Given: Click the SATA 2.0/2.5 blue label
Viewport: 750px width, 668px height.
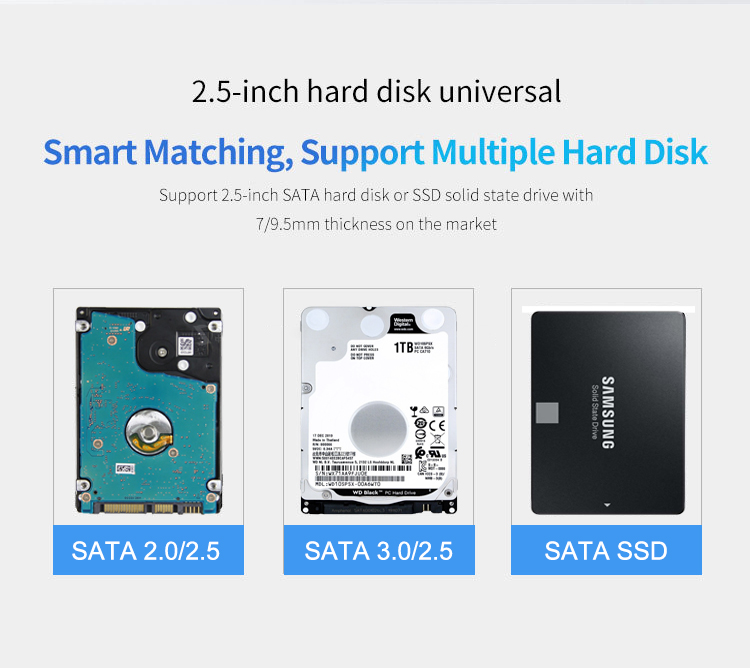Looking at the screenshot, I should 148,550.
